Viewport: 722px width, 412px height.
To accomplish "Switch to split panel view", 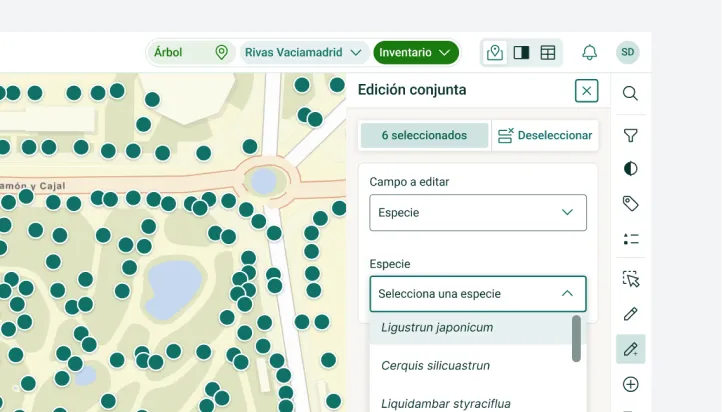I will [521, 52].
